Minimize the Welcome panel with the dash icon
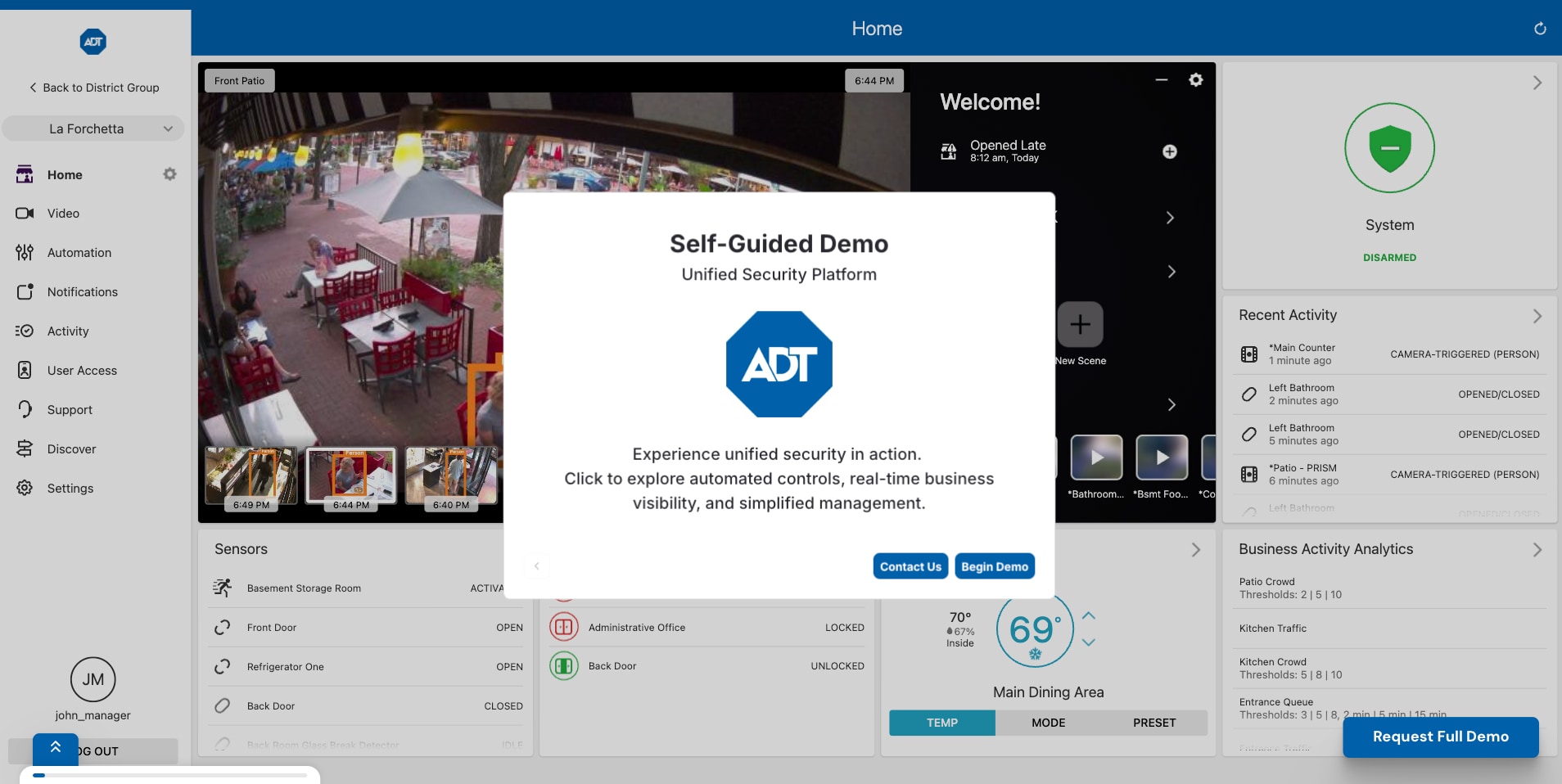The width and height of the screenshot is (1562, 784). tap(1161, 80)
